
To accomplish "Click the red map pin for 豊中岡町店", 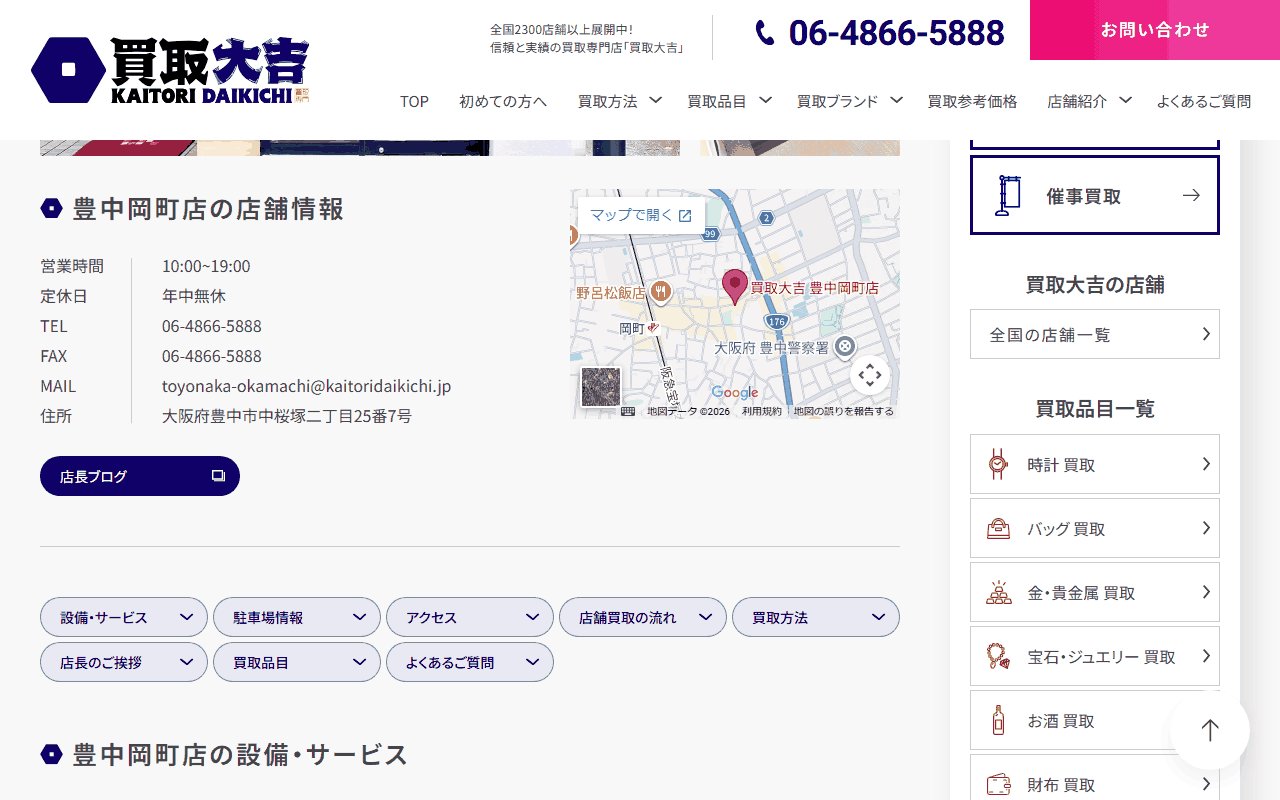I will pos(735,287).
